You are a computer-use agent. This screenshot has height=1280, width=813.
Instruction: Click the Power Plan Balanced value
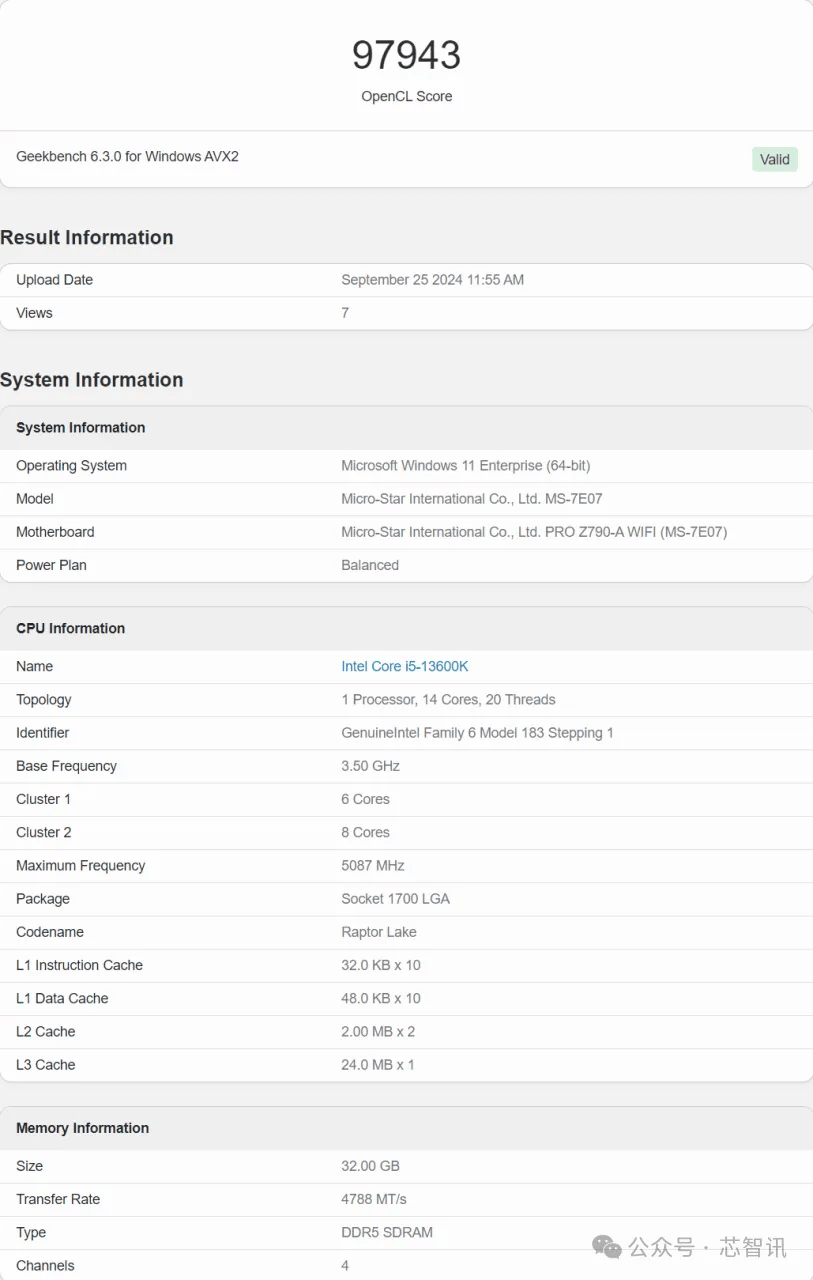point(370,565)
